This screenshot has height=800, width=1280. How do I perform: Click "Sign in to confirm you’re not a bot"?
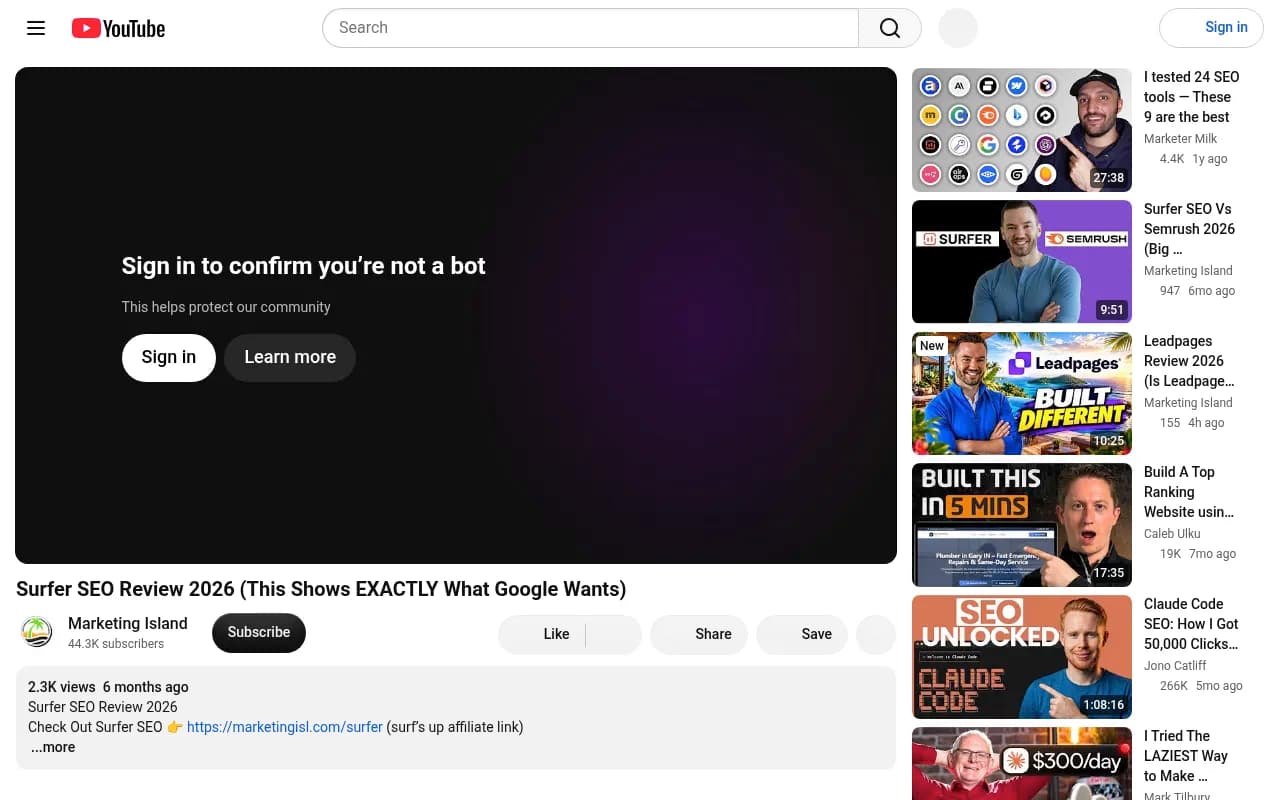(x=304, y=266)
